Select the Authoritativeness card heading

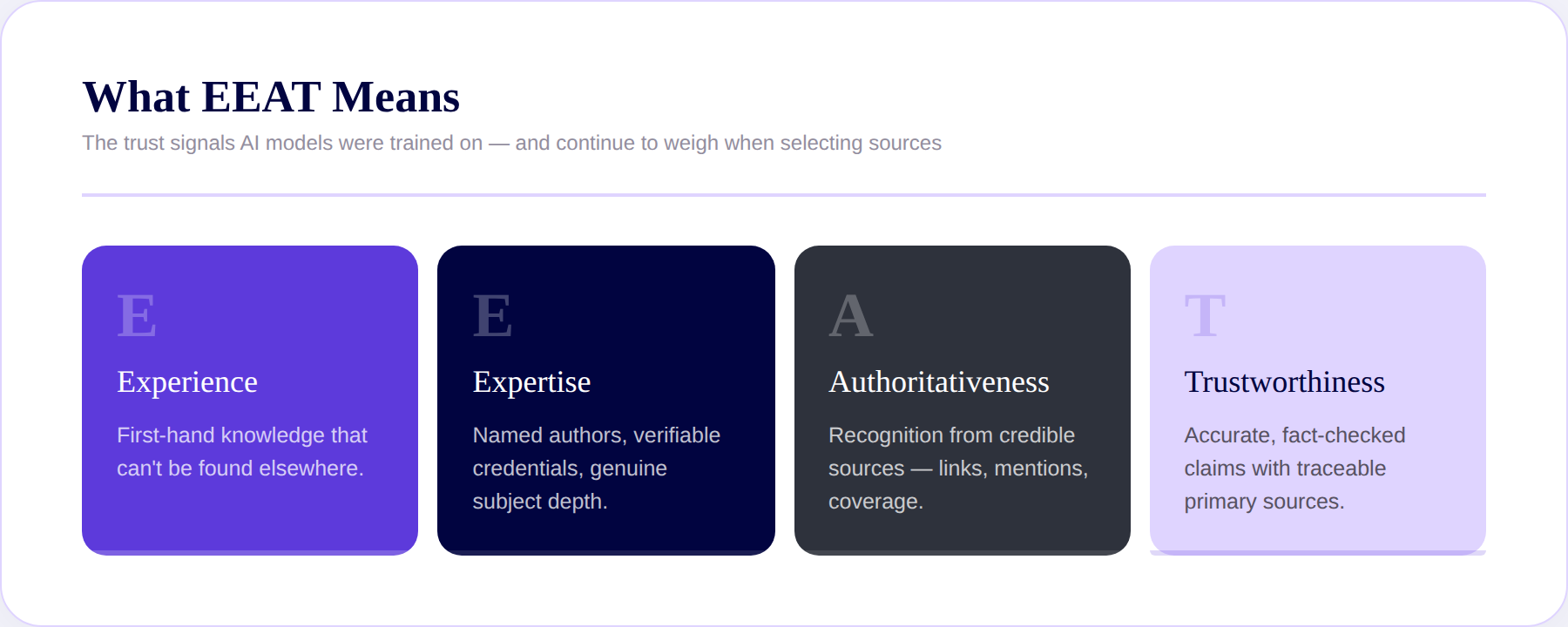click(x=939, y=382)
